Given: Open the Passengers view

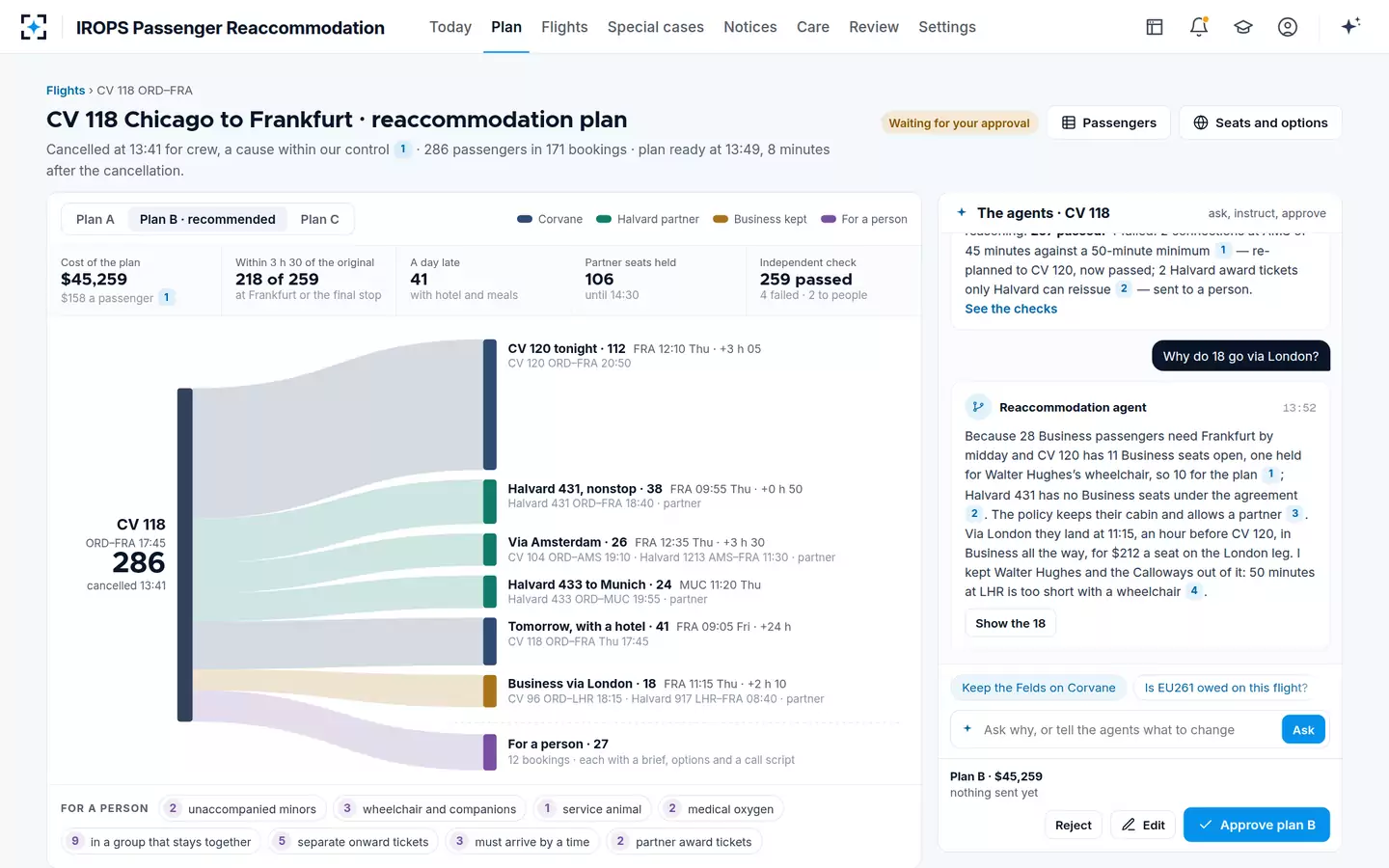Looking at the screenshot, I should pyautogui.click(x=1108, y=122).
